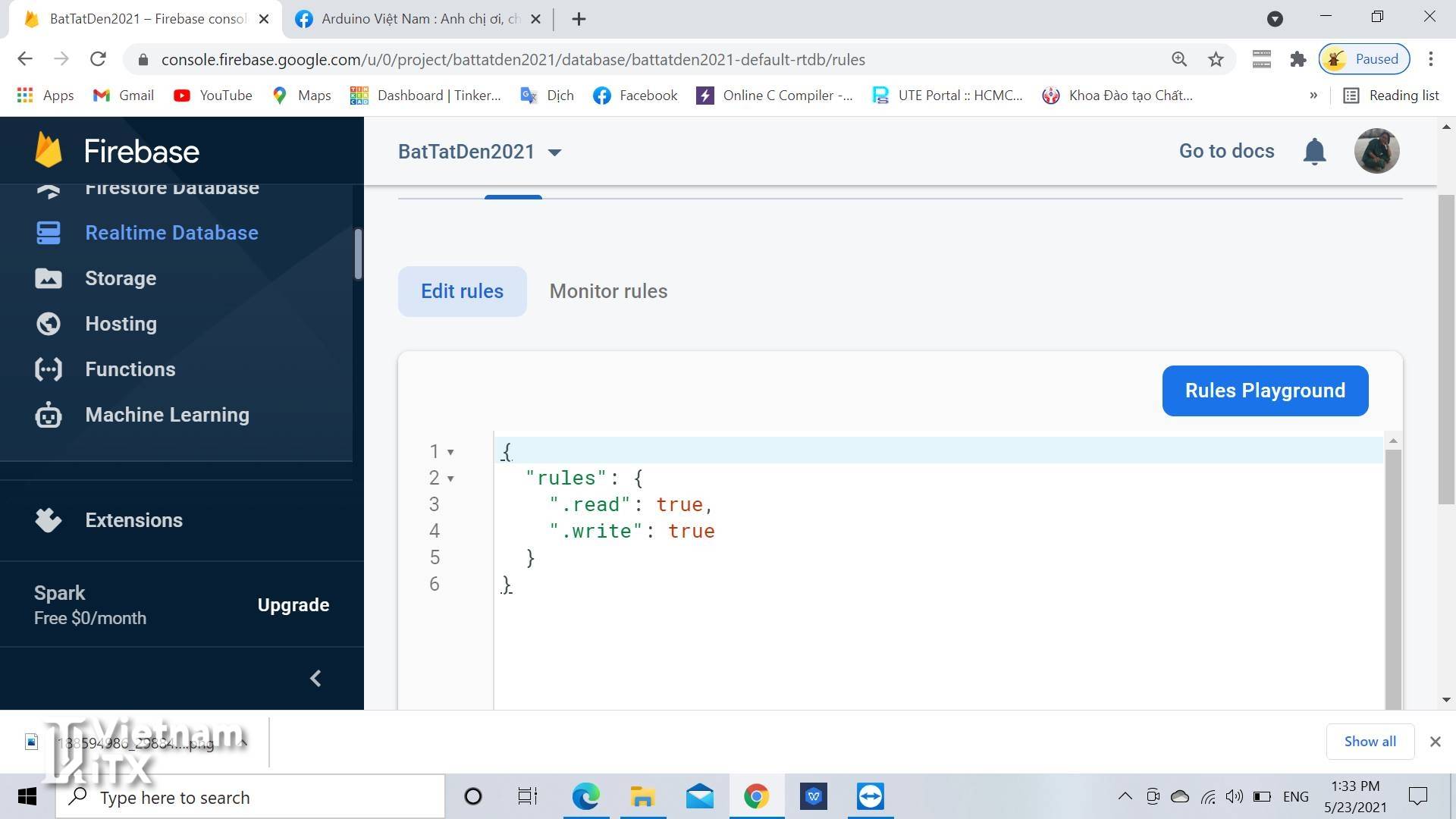Bookmark page with star icon

point(1216,59)
